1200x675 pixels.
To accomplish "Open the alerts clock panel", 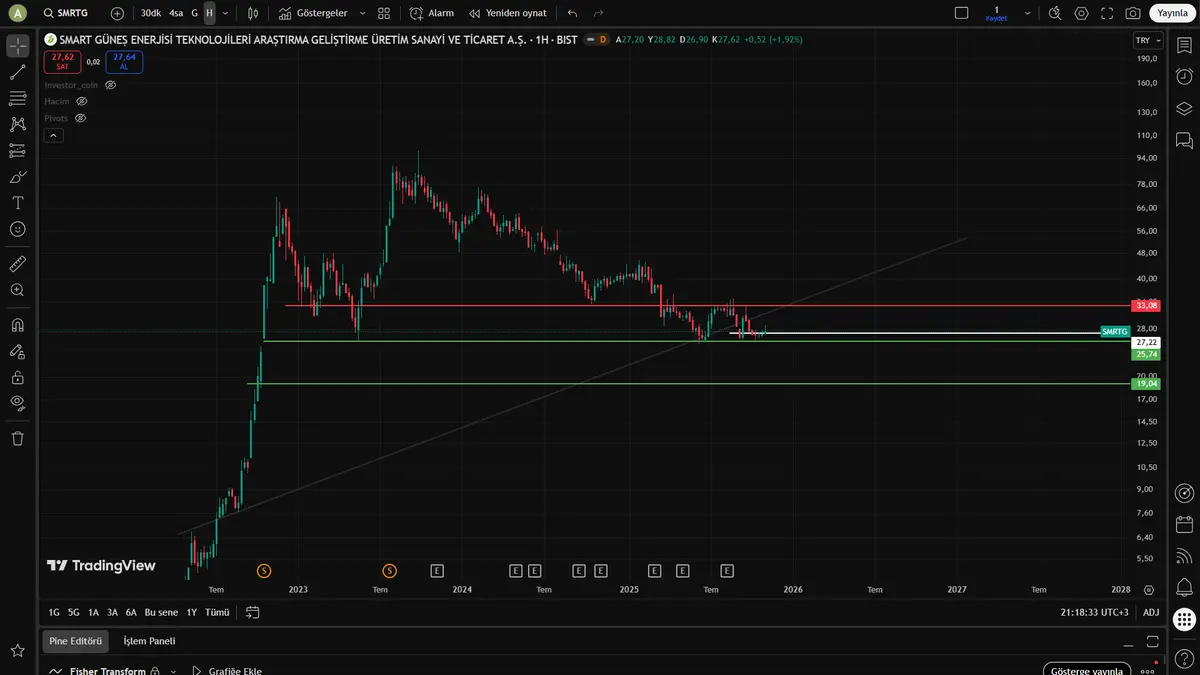I will [1184, 77].
